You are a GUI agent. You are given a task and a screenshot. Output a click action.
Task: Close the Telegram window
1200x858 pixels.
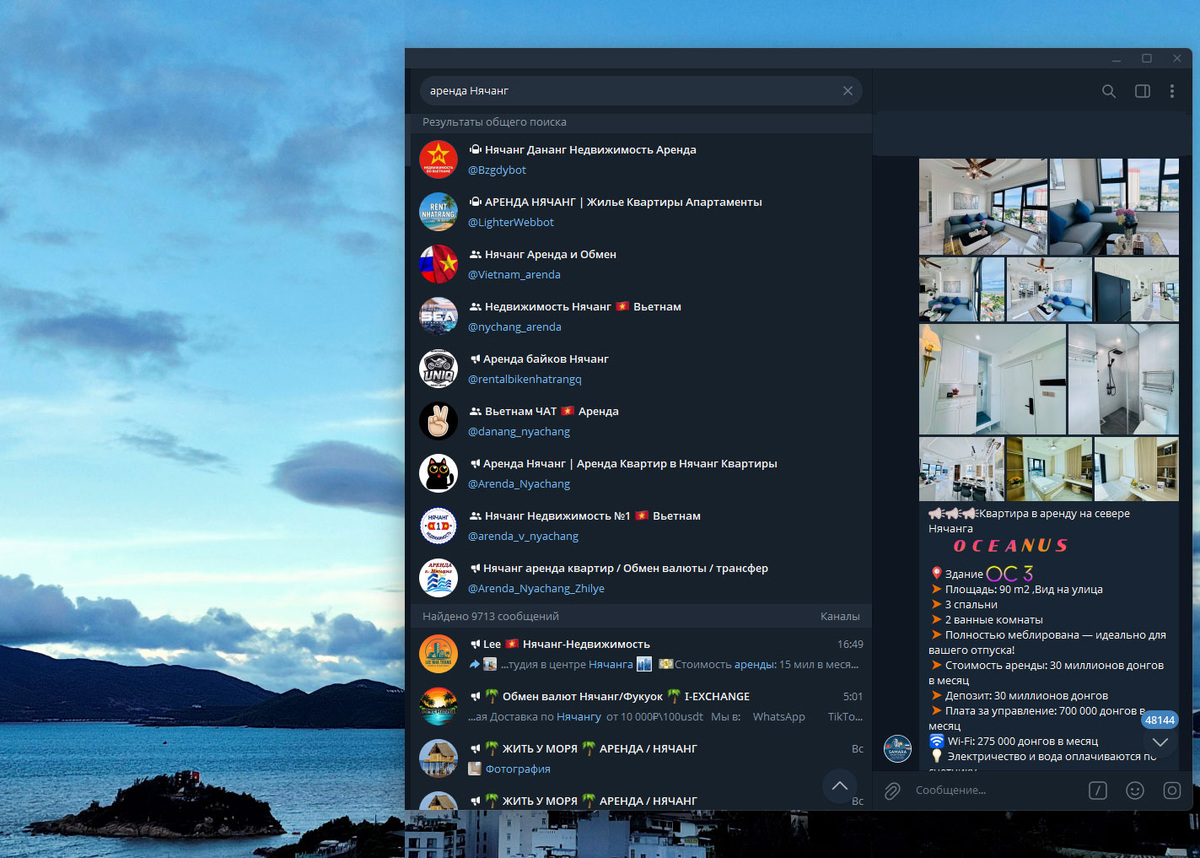coord(1177,58)
